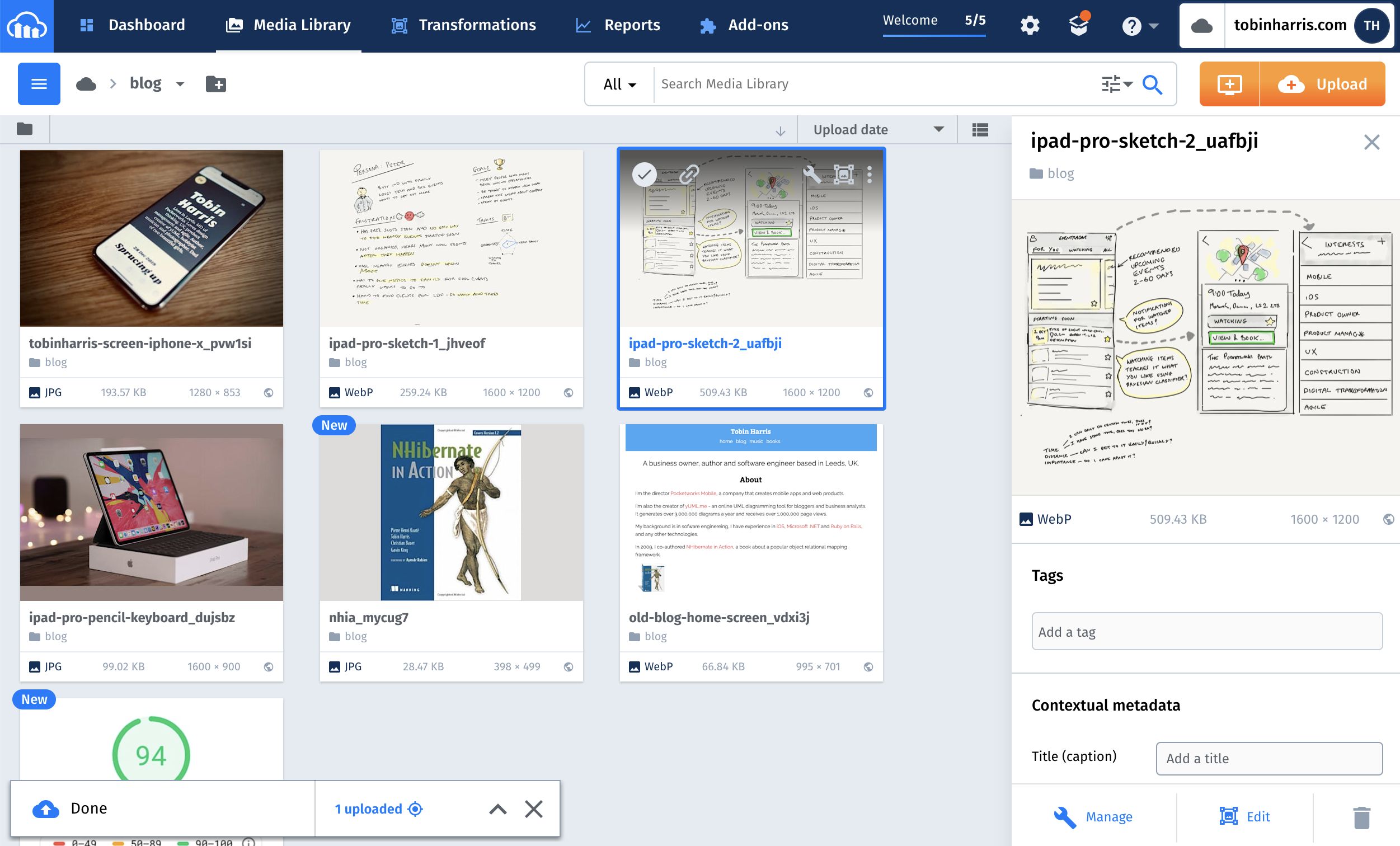Click the three-dot menu on selected image
The image size is (1400, 846).
pyautogui.click(x=870, y=175)
